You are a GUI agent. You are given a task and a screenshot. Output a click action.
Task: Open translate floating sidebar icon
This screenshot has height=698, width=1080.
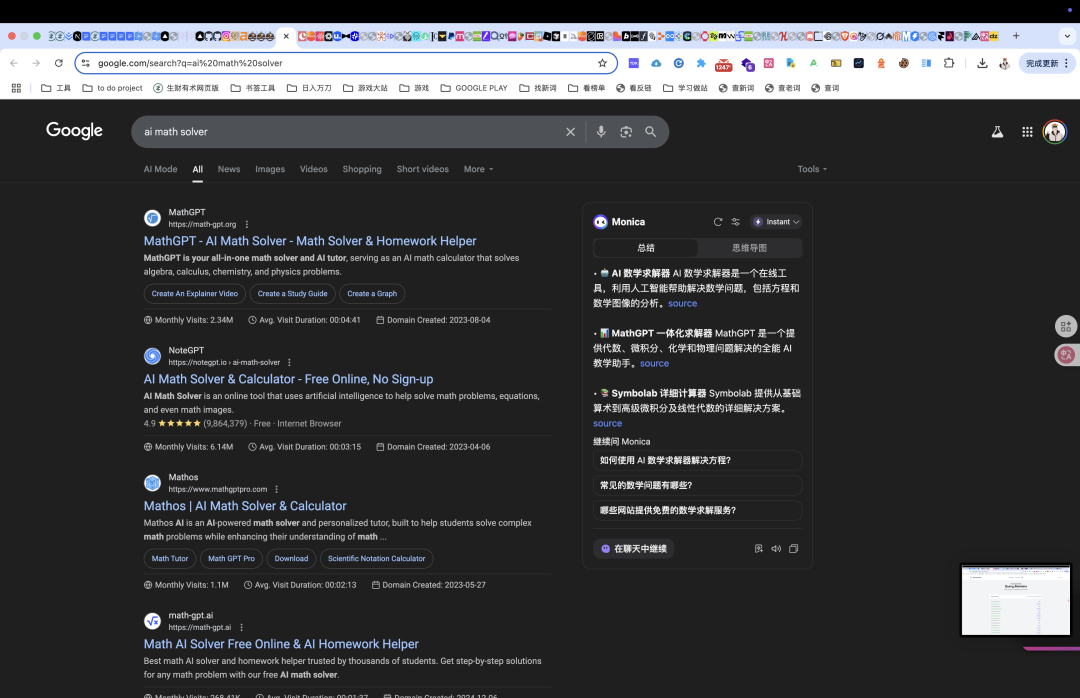click(1066, 355)
